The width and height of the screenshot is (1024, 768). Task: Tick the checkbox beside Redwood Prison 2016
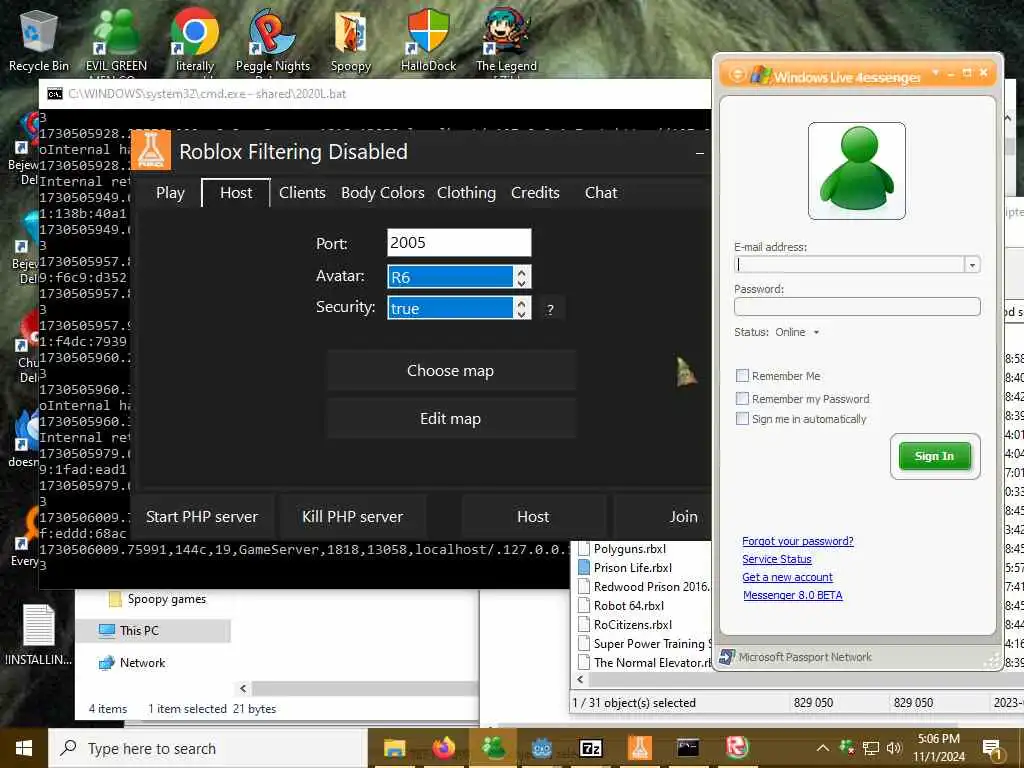[x=584, y=586]
